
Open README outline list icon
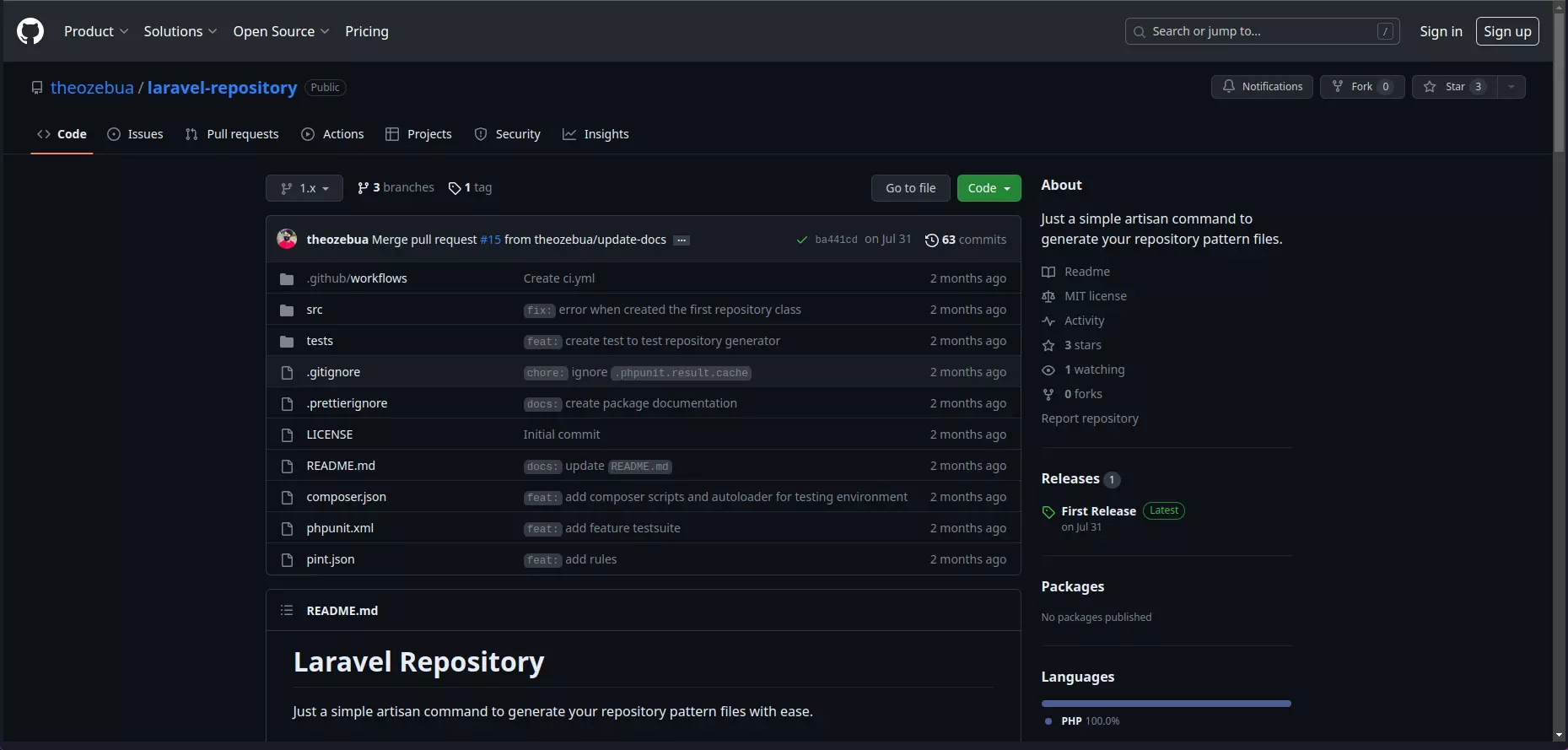[x=287, y=610]
